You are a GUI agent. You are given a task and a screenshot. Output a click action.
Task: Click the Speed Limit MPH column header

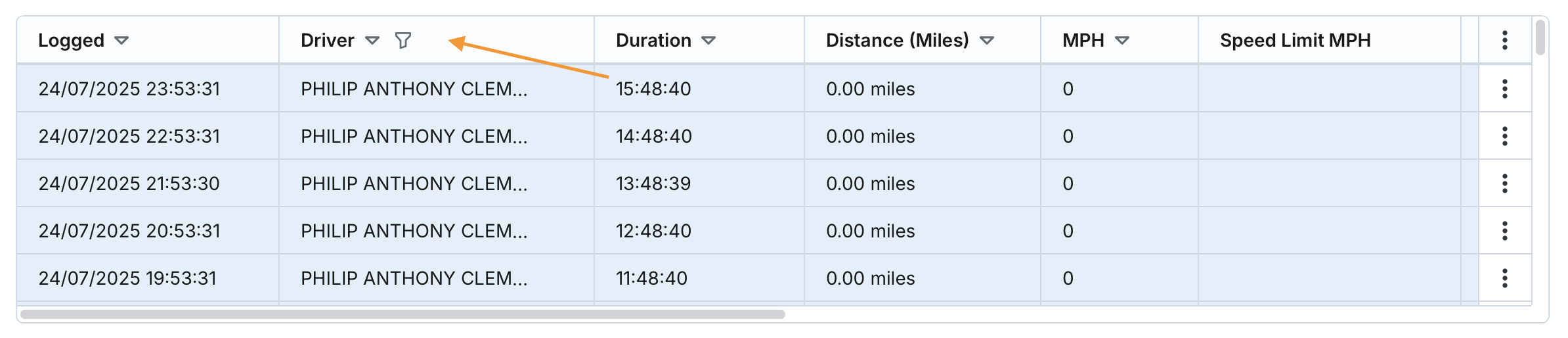[x=1295, y=41]
